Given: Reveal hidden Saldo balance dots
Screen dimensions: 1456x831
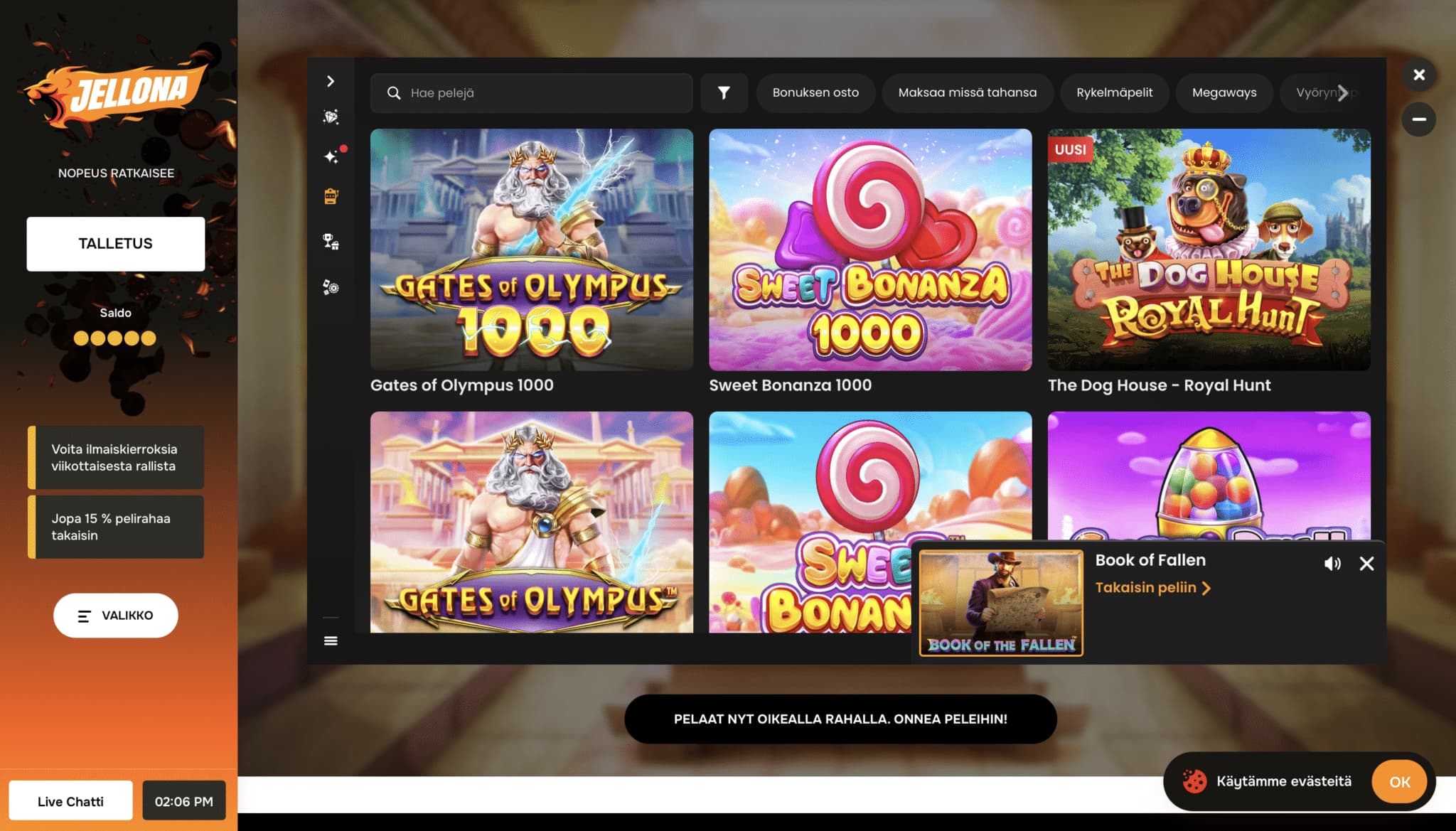Looking at the screenshot, I should 114,338.
